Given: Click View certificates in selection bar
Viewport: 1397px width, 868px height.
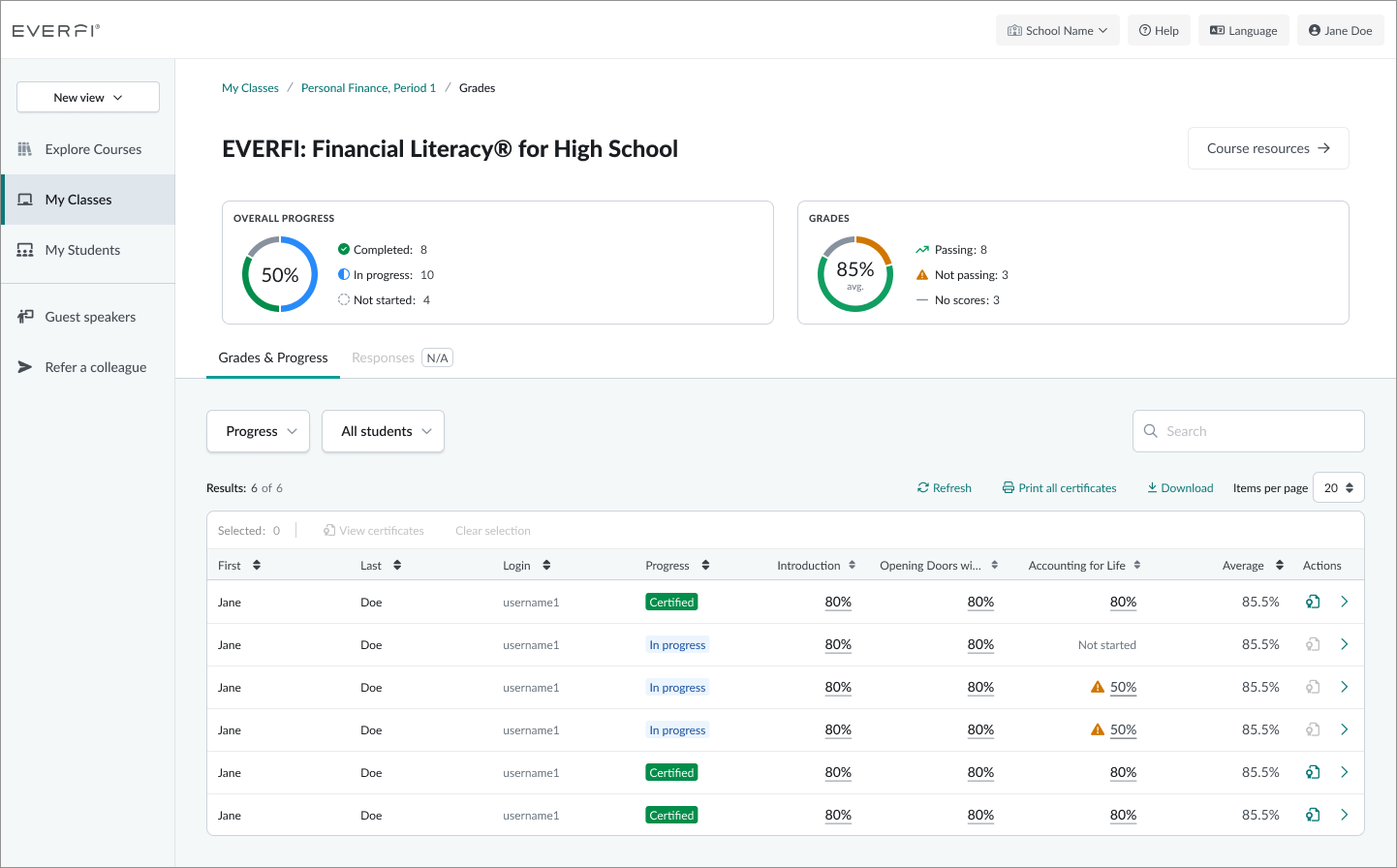Looking at the screenshot, I should point(374,531).
